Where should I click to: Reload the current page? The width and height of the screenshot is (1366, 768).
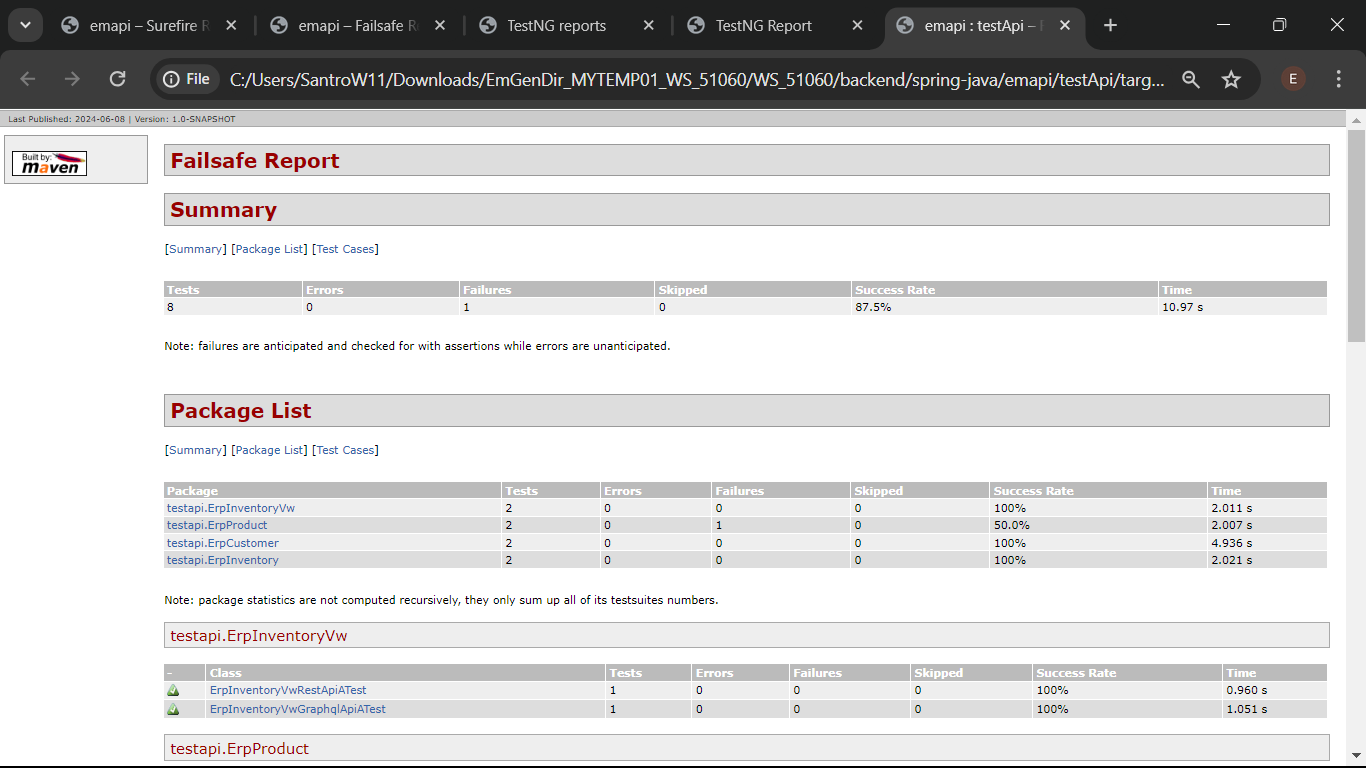pyautogui.click(x=117, y=79)
